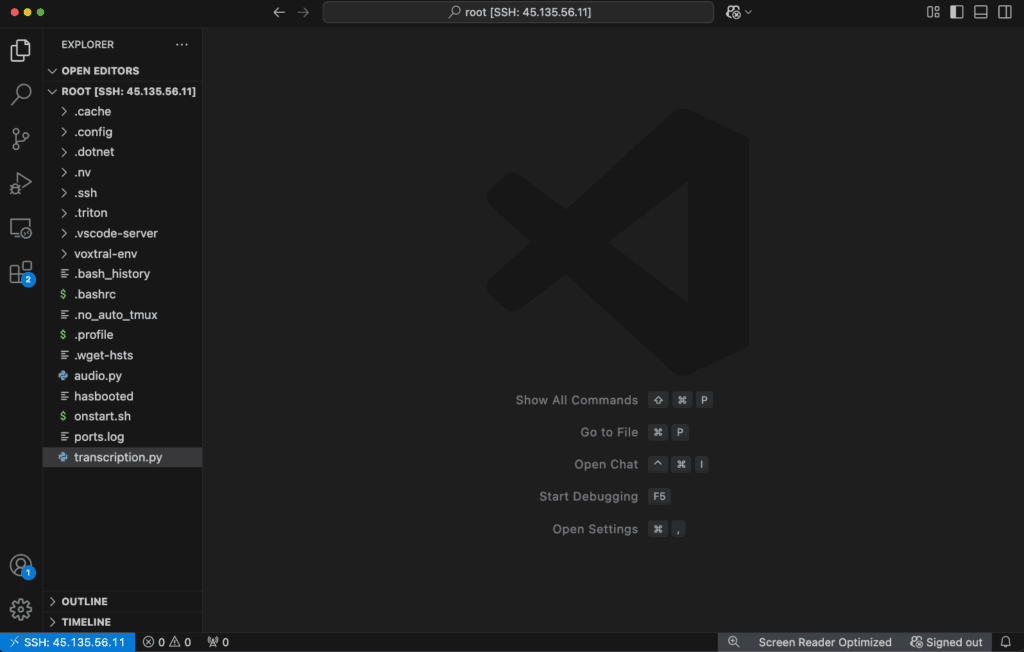Click Customize Layout icon
This screenshot has height=652, width=1024.
click(x=933, y=12)
